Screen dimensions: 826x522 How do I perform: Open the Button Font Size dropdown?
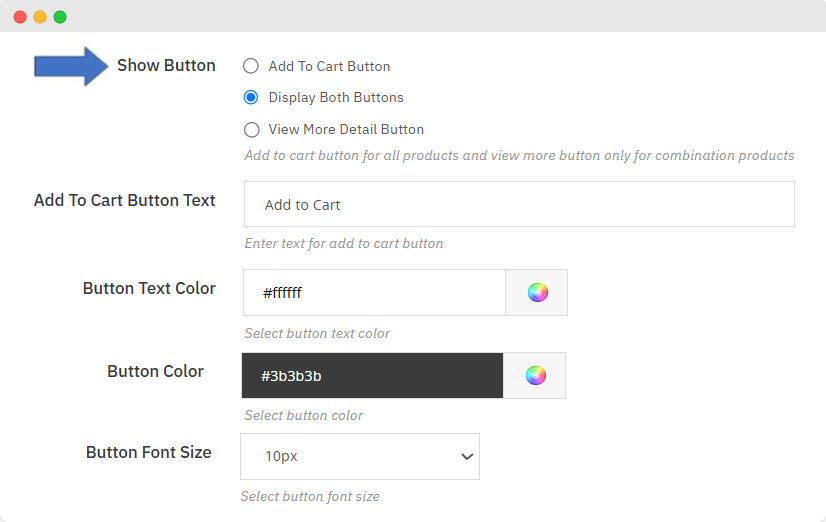tap(360, 456)
